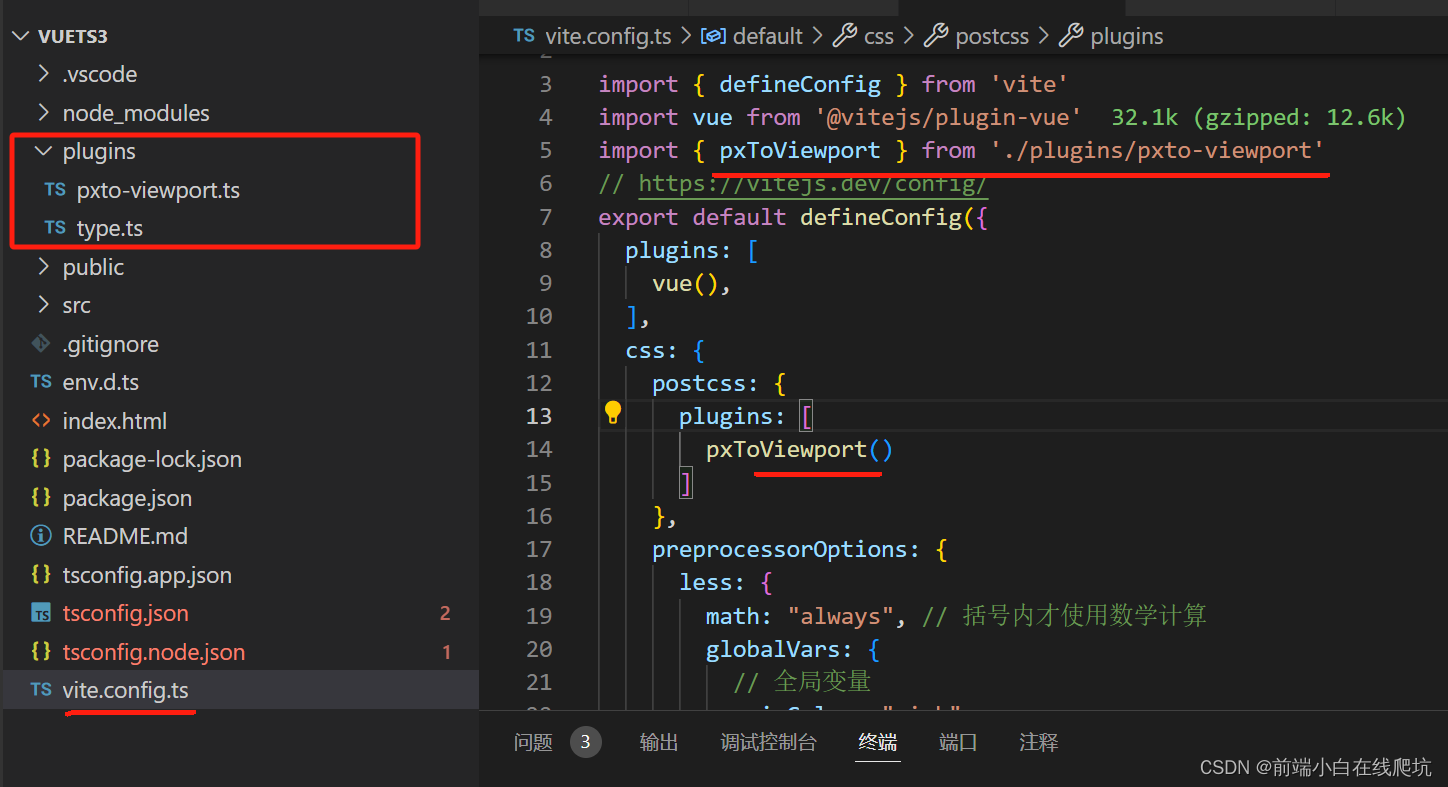Image resolution: width=1448 pixels, height=787 pixels.
Task: Open type.ts in the explorer
Action: (x=110, y=228)
